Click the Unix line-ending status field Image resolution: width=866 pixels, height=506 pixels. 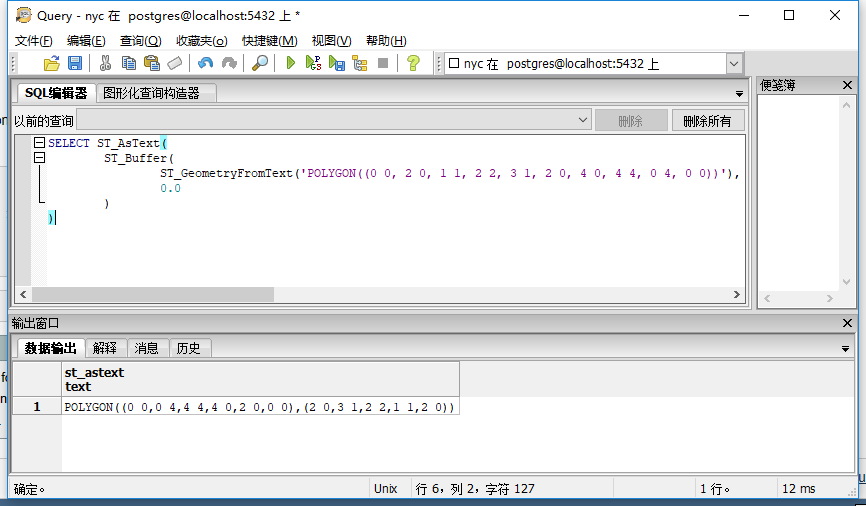[x=386, y=488]
